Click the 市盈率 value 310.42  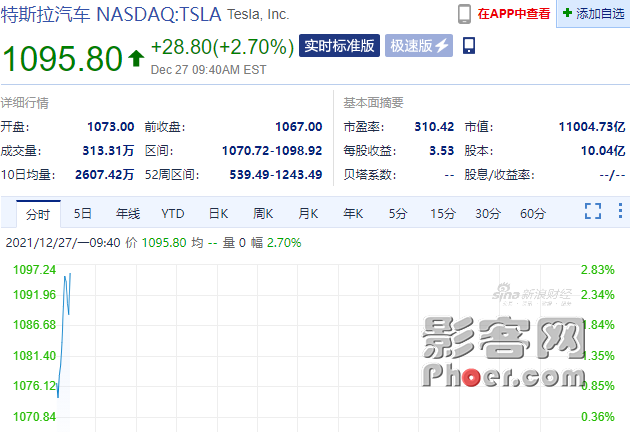tap(434, 127)
